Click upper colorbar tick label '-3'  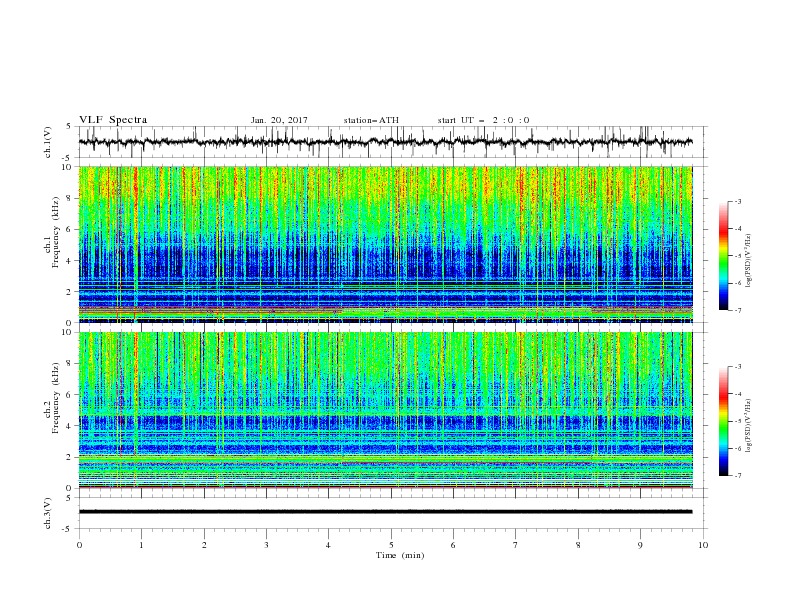(x=738, y=201)
